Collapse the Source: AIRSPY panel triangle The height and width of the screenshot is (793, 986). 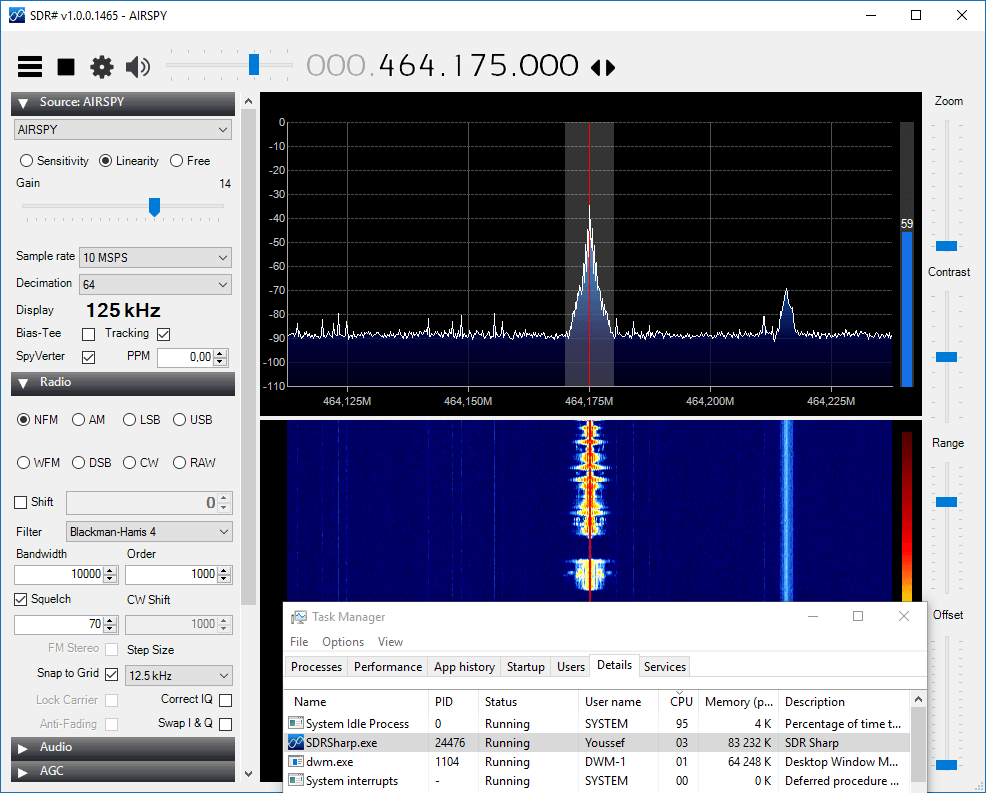click(23, 103)
